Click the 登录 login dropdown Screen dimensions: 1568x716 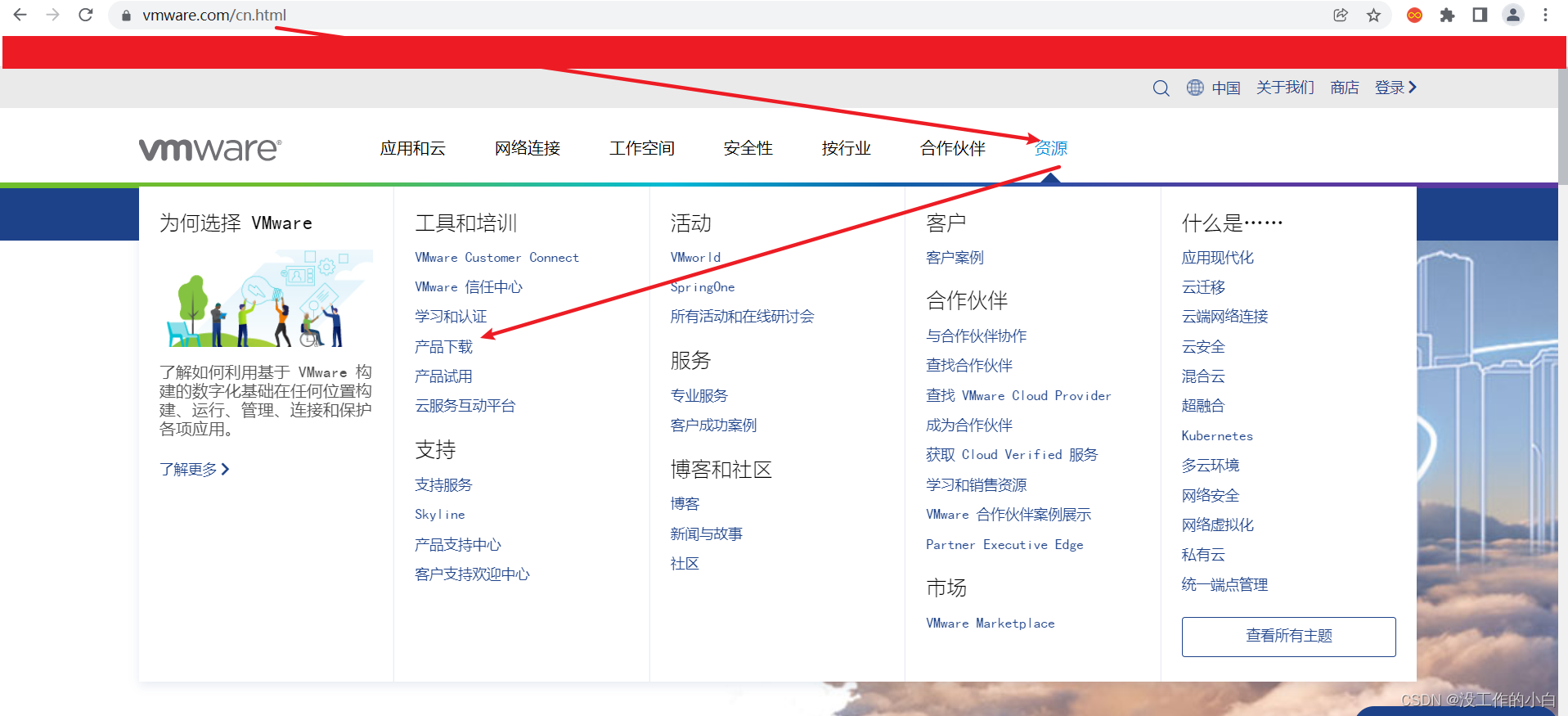(x=1395, y=88)
